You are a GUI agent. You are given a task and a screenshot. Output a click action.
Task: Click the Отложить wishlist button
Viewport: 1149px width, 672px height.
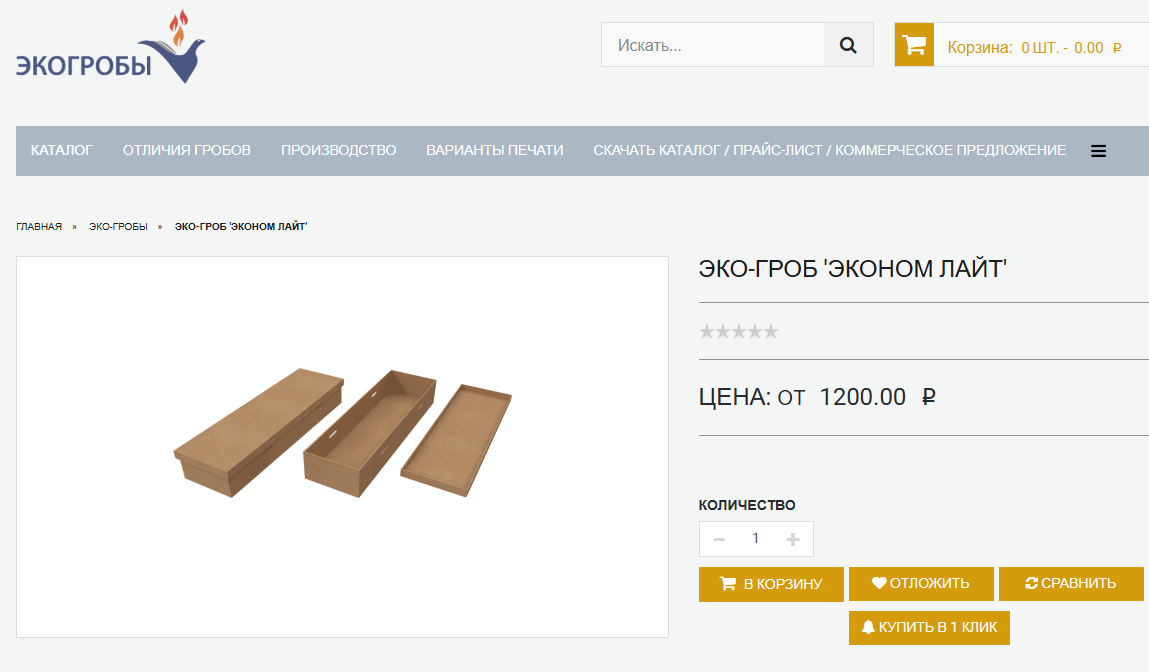click(x=921, y=584)
